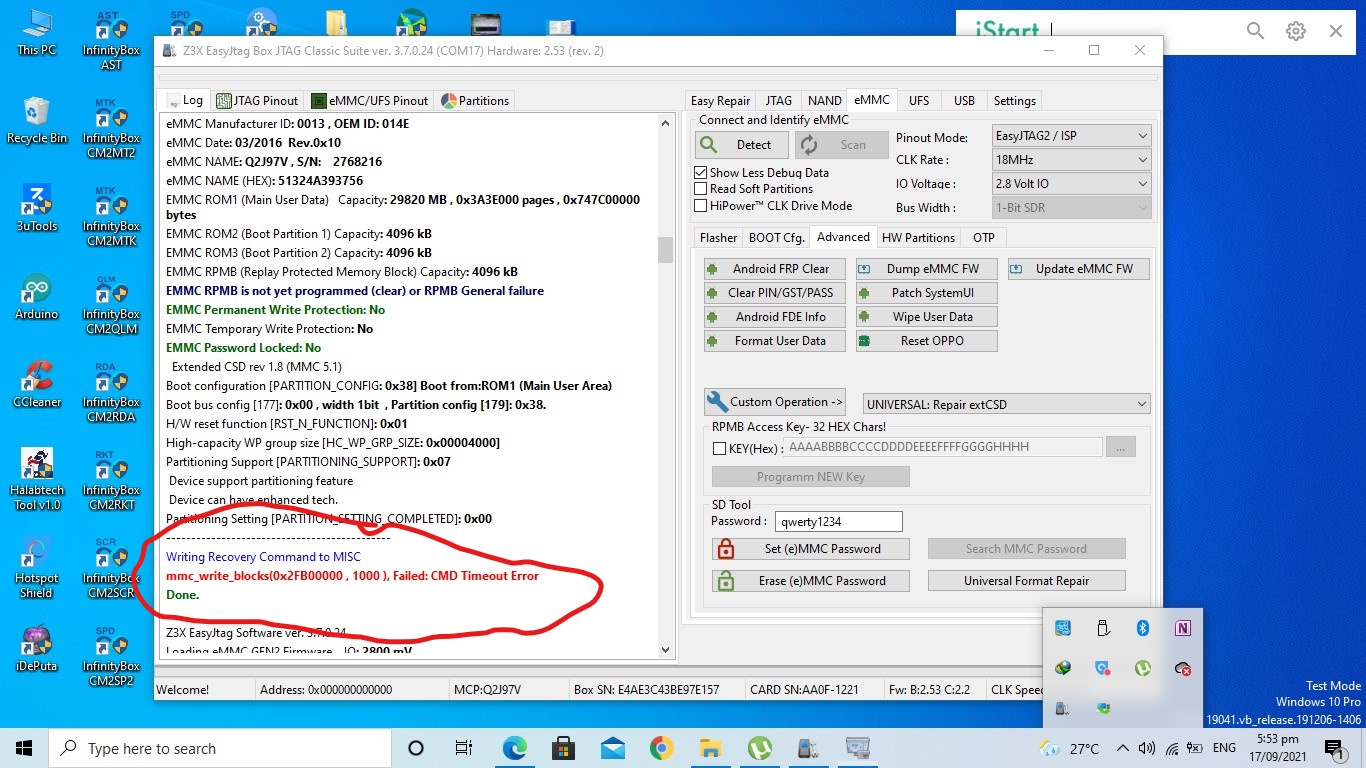
Task: Tick the KEY(Hex) checkbox
Action: (x=719, y=448)
